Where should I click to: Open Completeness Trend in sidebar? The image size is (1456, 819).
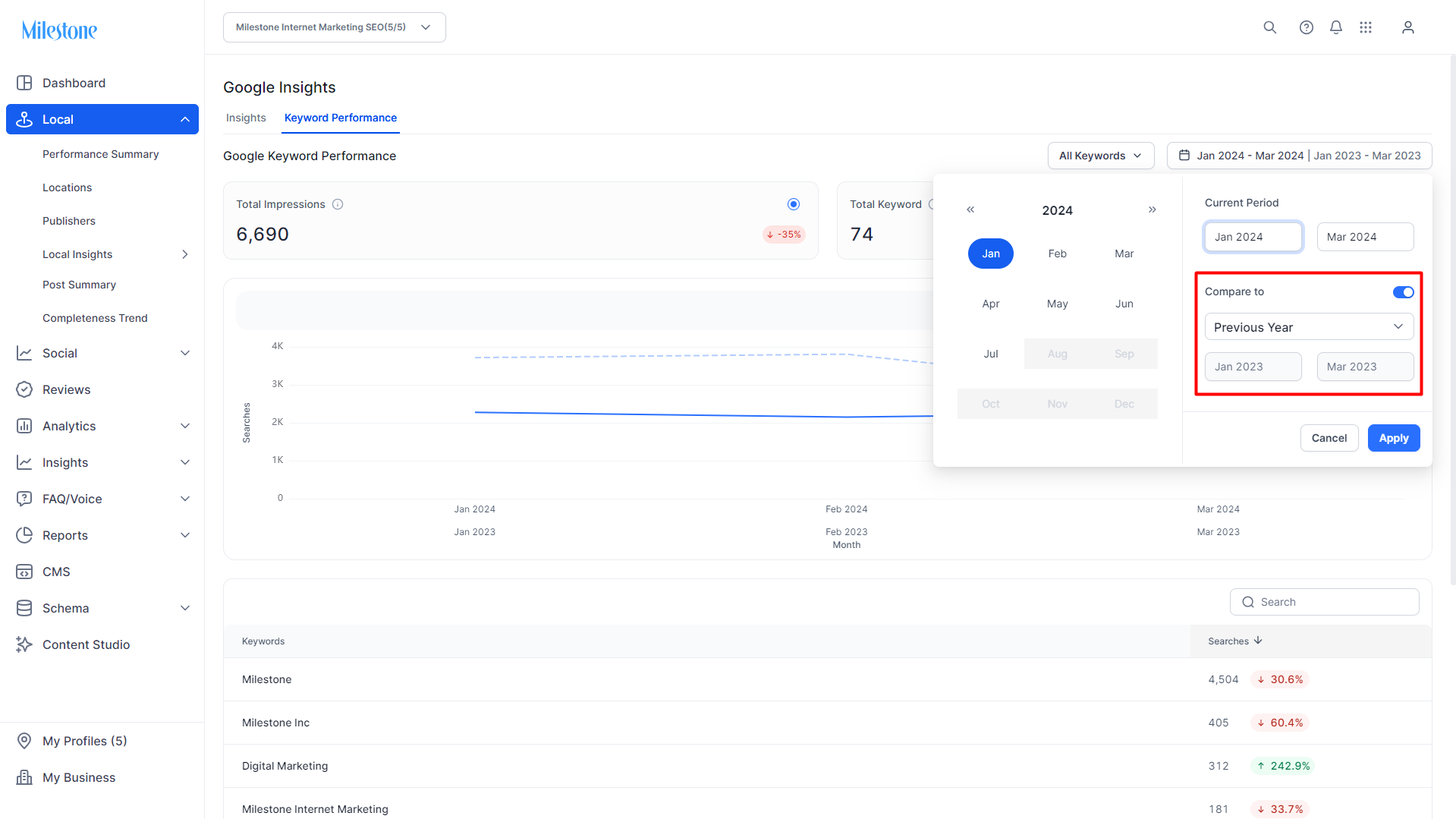tap(95, 318)
